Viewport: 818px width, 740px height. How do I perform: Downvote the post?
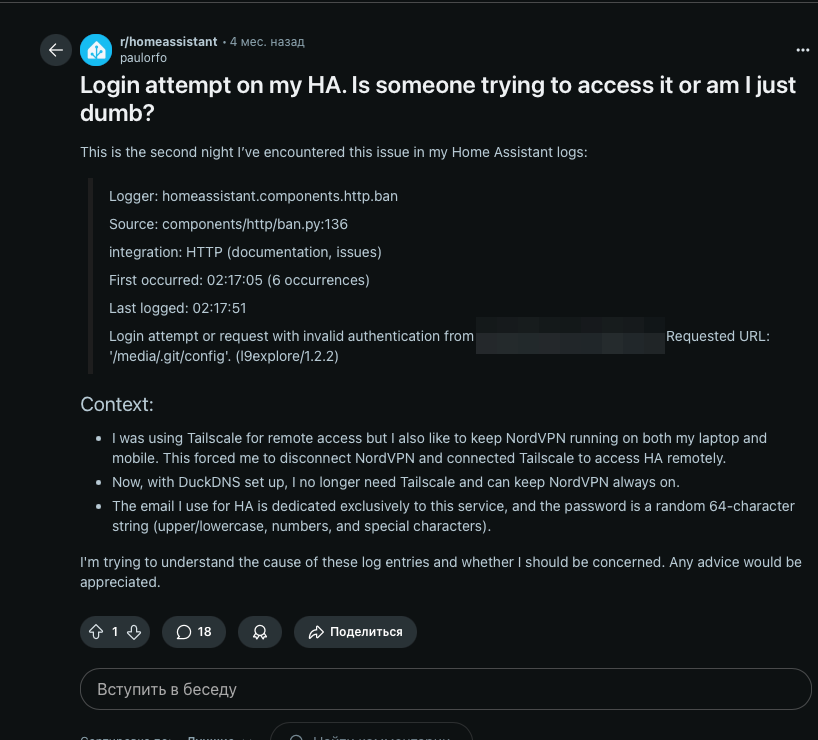coord(134,632)
